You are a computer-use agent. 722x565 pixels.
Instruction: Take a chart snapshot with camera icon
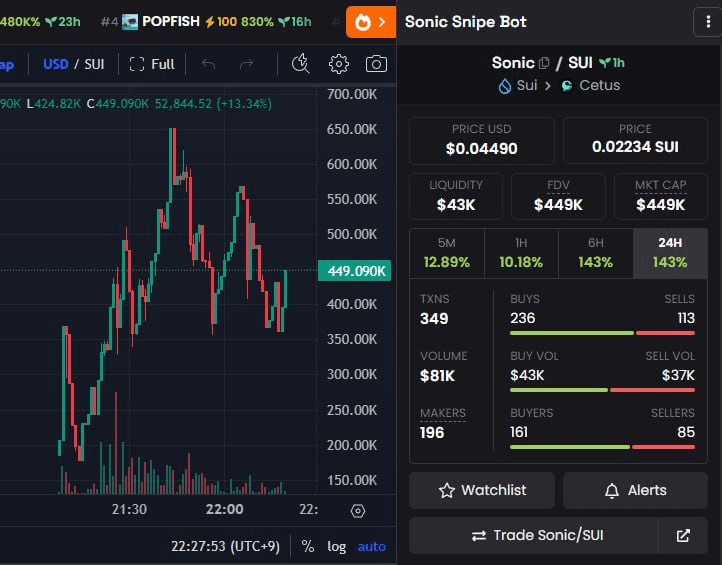point(376,64)
